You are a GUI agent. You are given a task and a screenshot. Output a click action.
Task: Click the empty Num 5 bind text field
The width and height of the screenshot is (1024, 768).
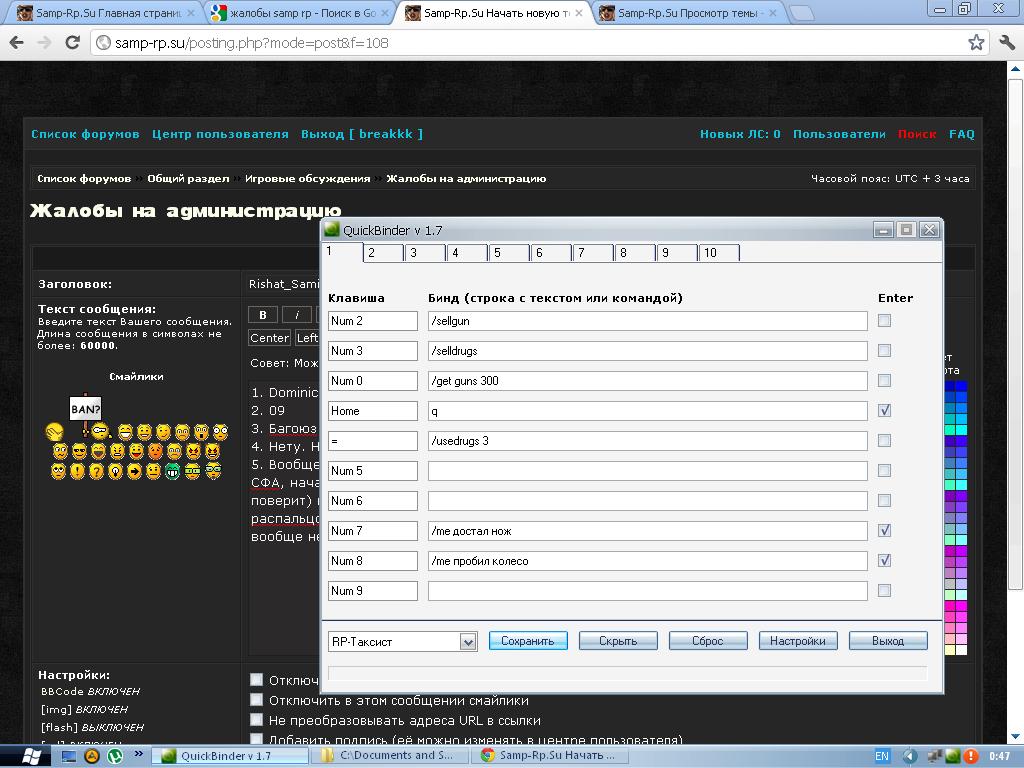pyautogui.click(x=647, y=471)
